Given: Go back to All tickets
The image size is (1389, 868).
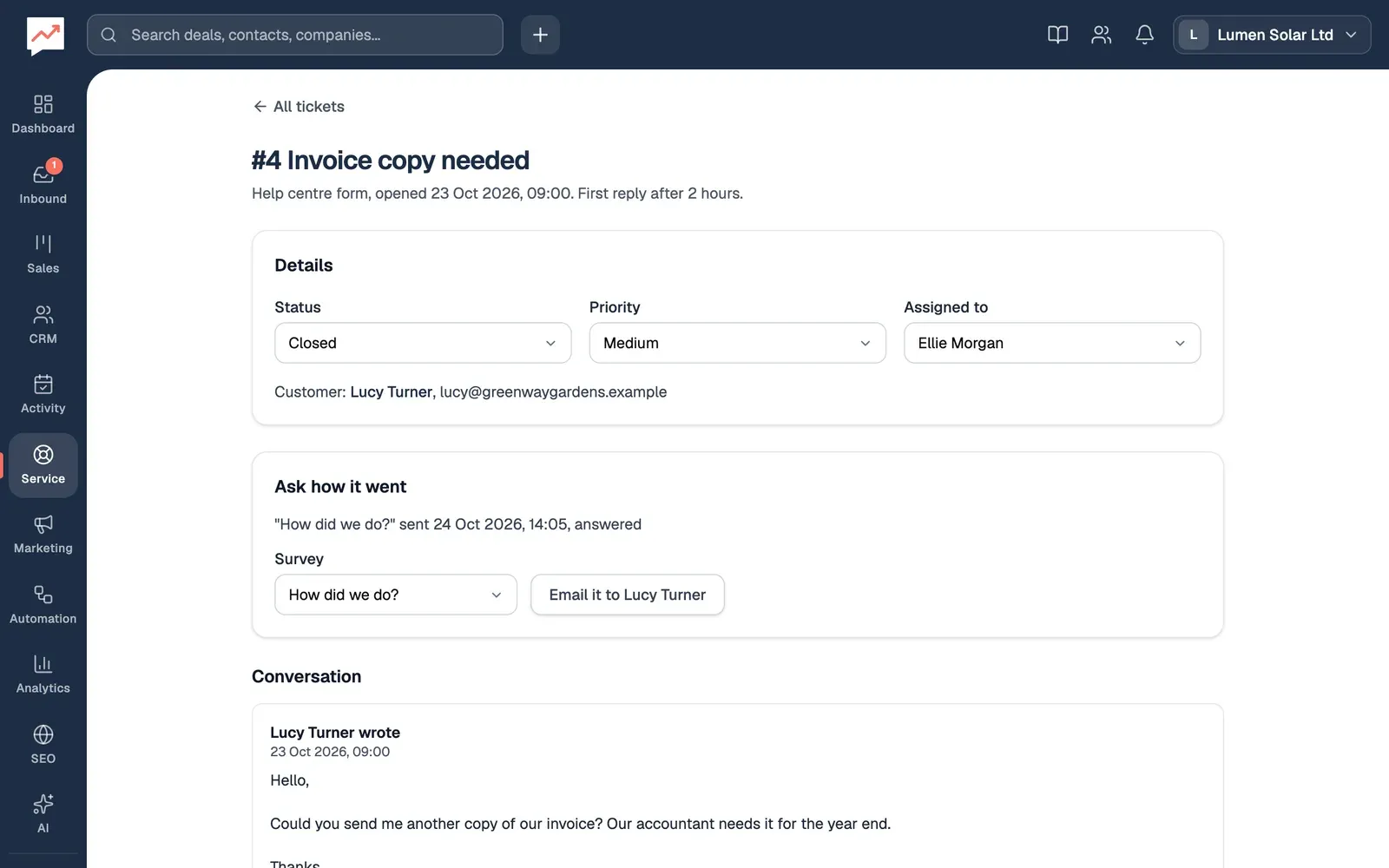Looking at the screenshot, I should pos(299,106).
